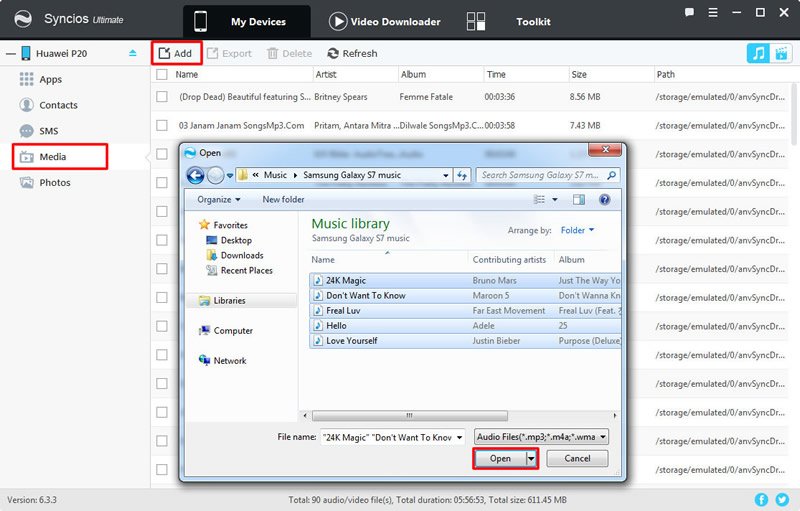Toggle the select-all checkbox in header
The width and height of the screenshot is (800, 511).
(x=162, y=74)
